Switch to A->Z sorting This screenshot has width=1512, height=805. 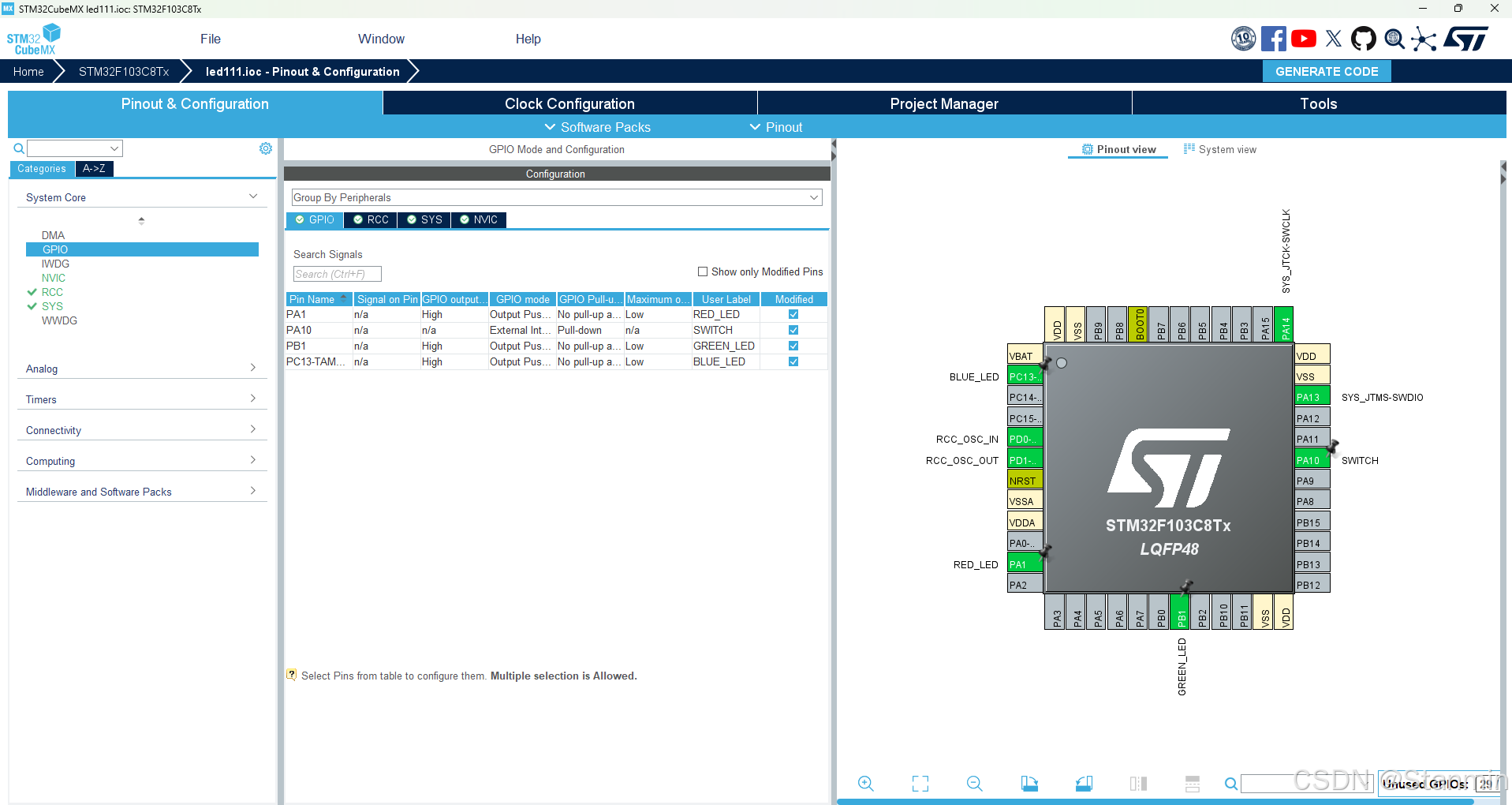click(x=94, y=168)
